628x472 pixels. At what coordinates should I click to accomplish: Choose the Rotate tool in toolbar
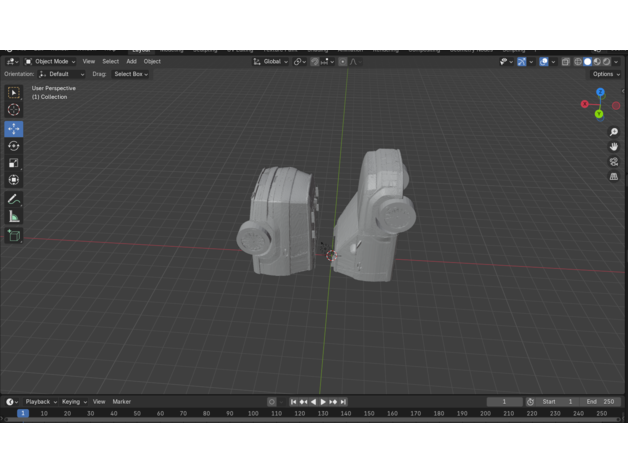click(14, 146)
